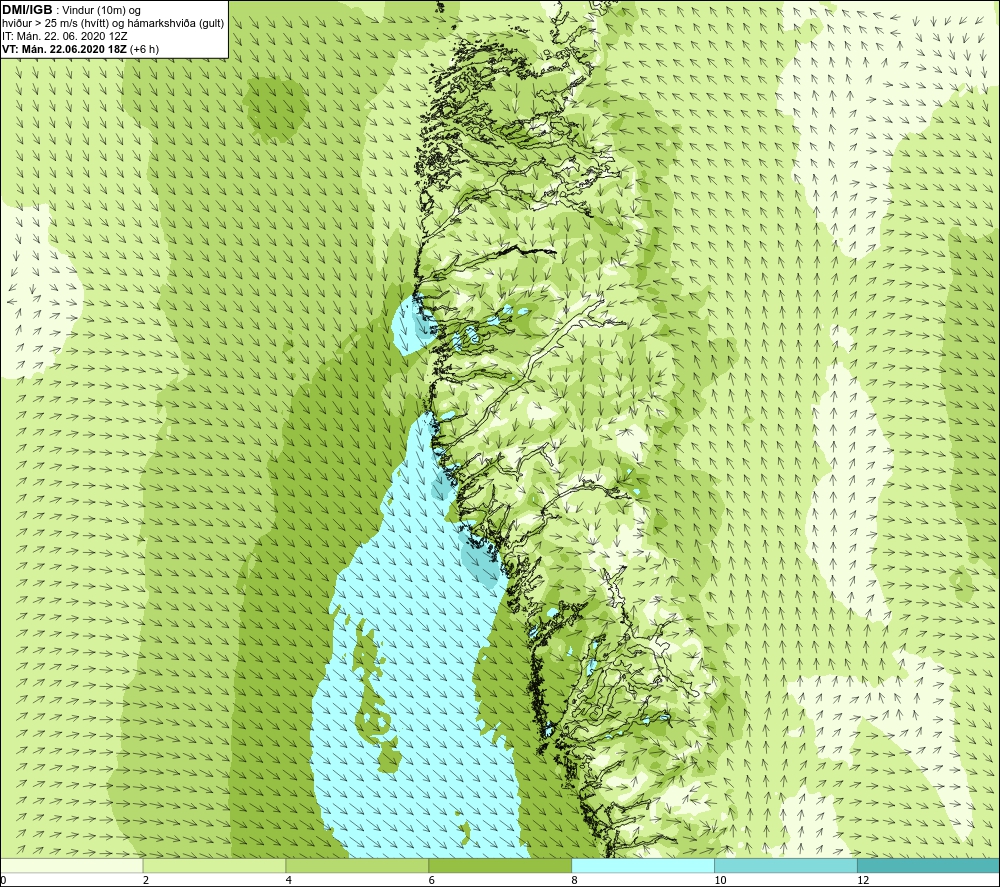Select the 8–10 m/s light cyan swatch
This screenshot has width=1000, height=887.
pyautogui.click(x=643, y=865)
